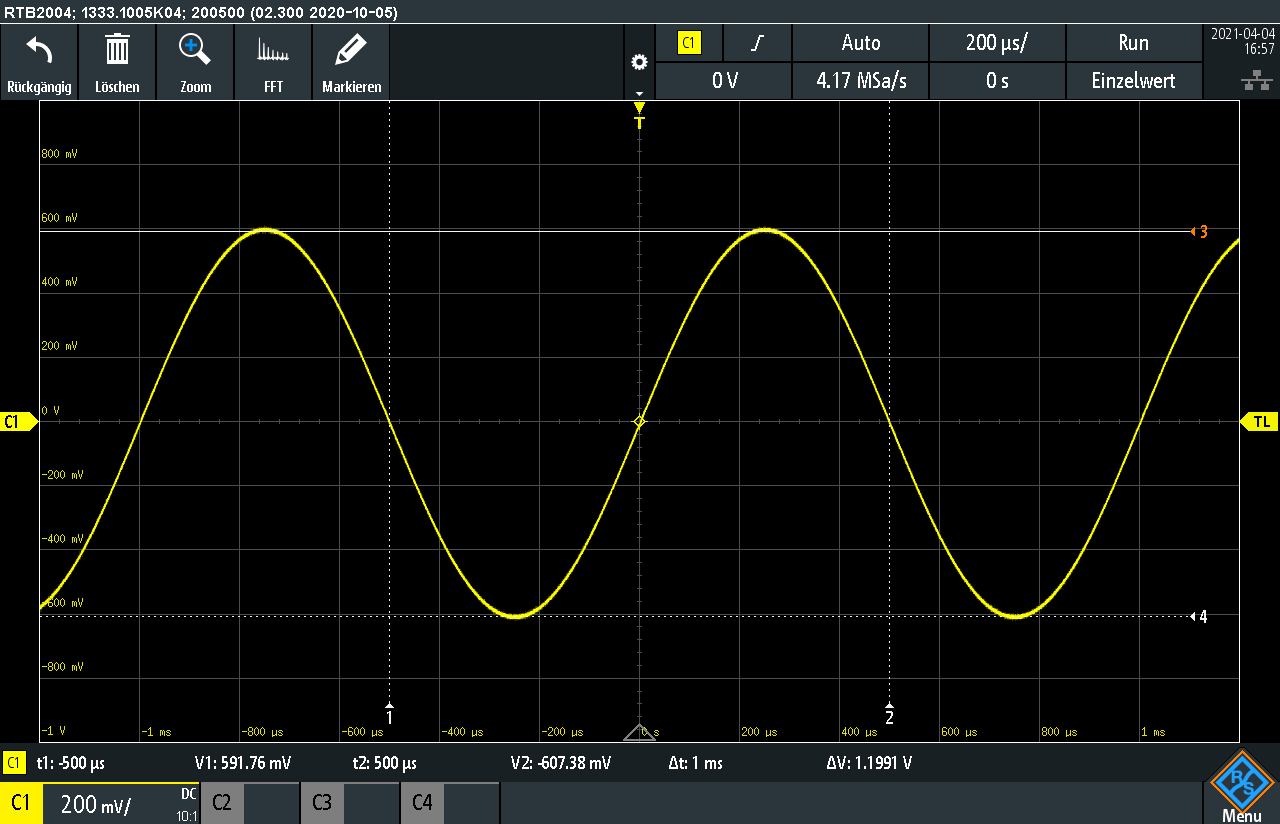The width and height of the screenshot is (1280, 824).
Task: Select the t2: 500 µs cursor readout
Action: tap(384, 763)
